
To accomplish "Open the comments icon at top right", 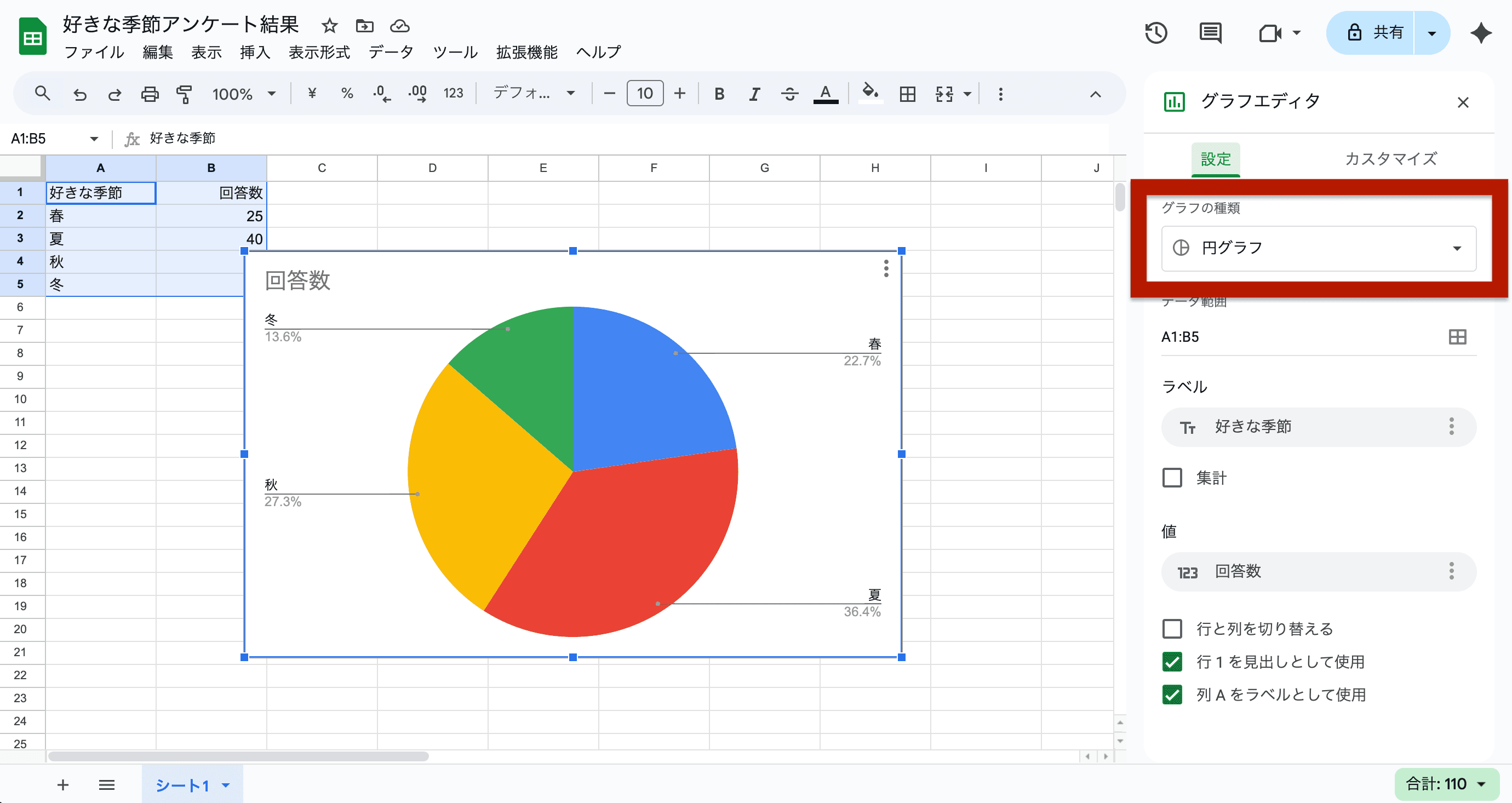I will (1210, 33).
